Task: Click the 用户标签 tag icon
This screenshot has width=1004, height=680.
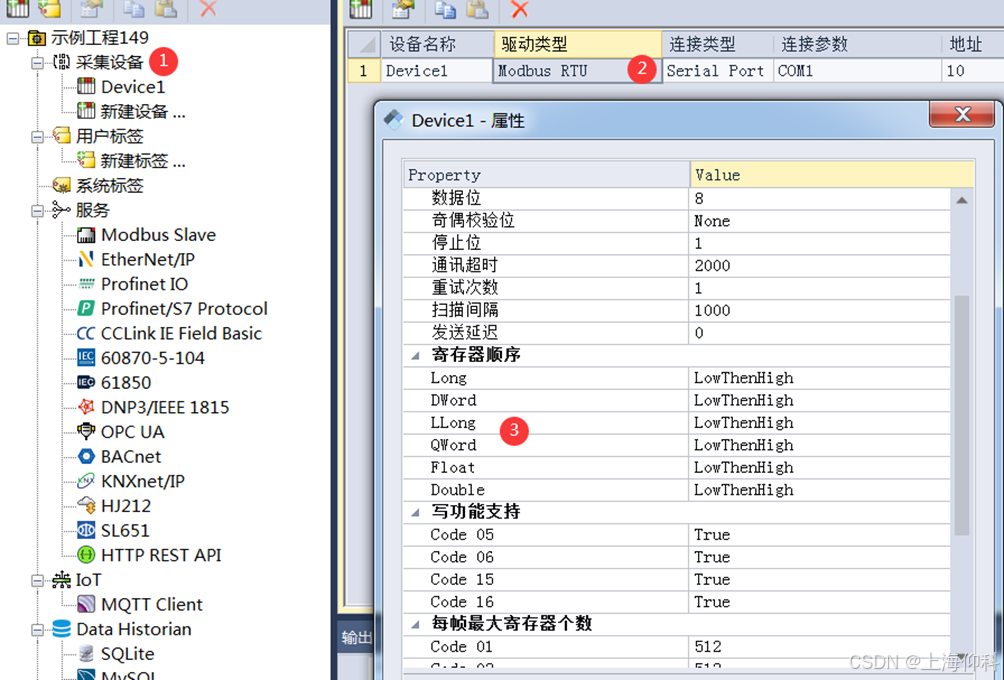Action: [61, 136]
